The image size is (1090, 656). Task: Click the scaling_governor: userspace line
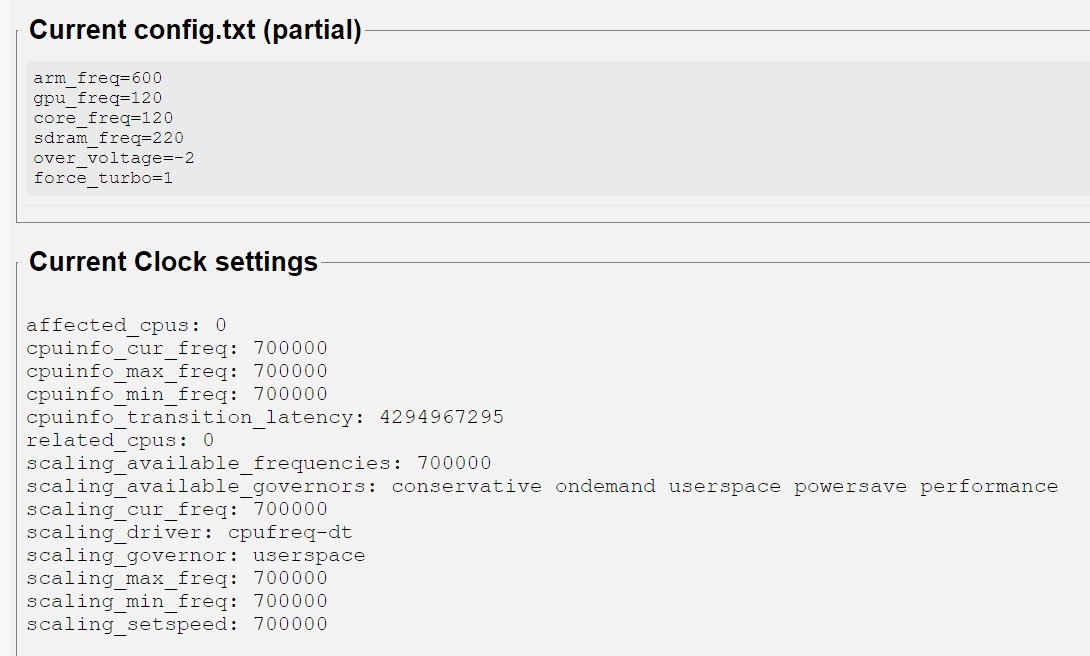pos(196,555)
